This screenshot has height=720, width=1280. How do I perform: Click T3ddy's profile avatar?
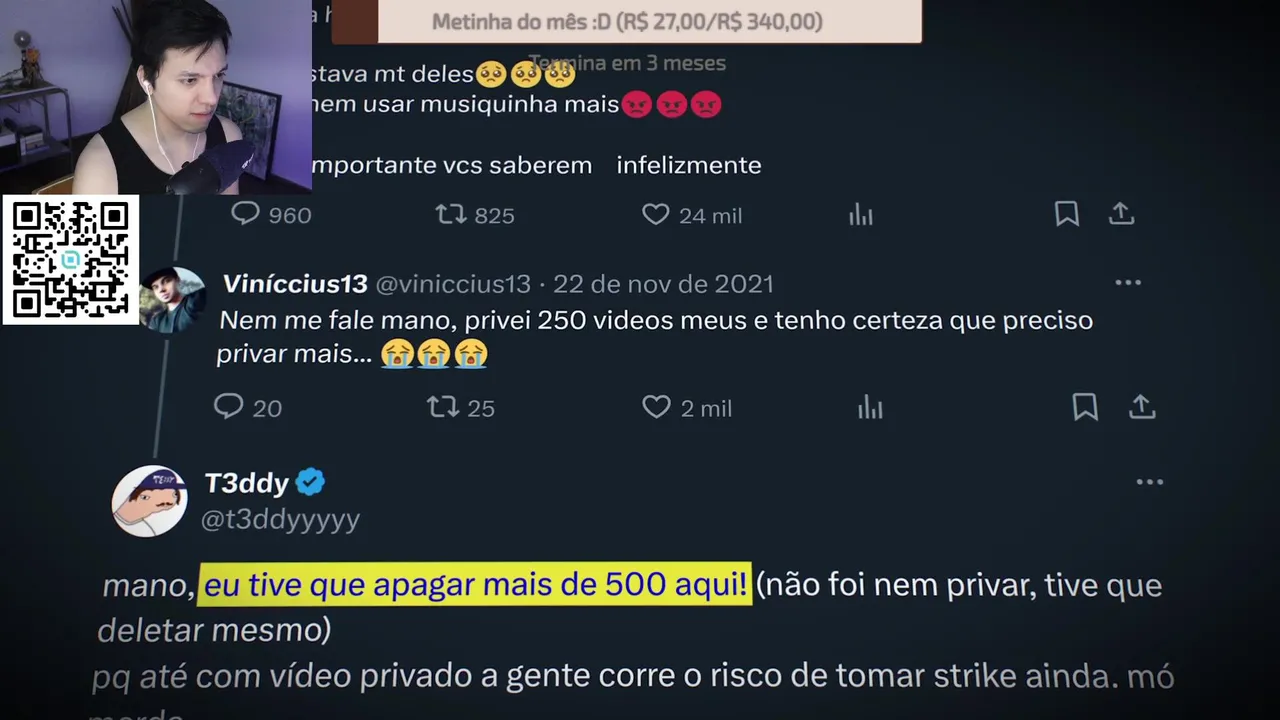[149, 500]
